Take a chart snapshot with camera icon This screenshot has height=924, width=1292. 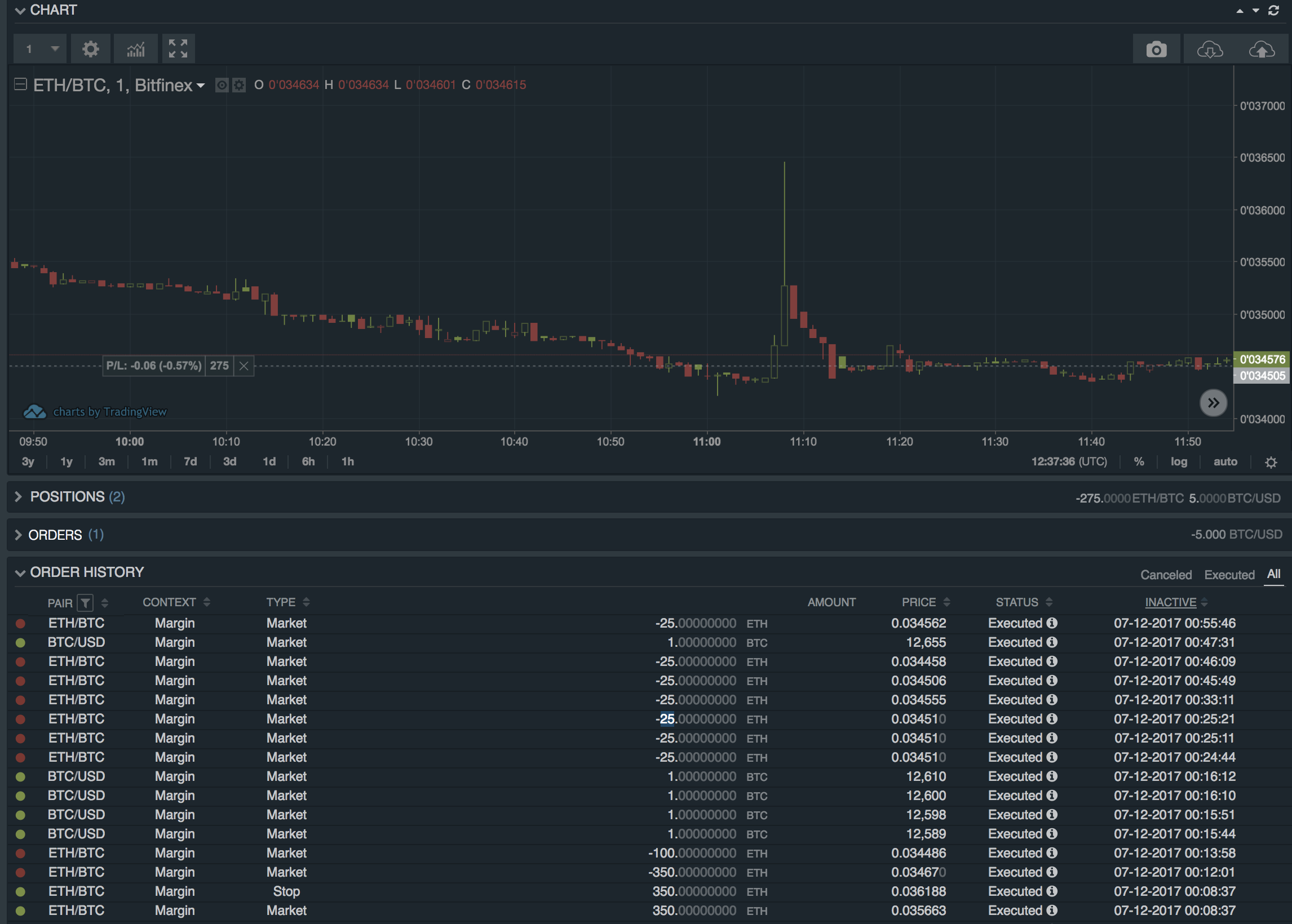(x=1156, y=50)
